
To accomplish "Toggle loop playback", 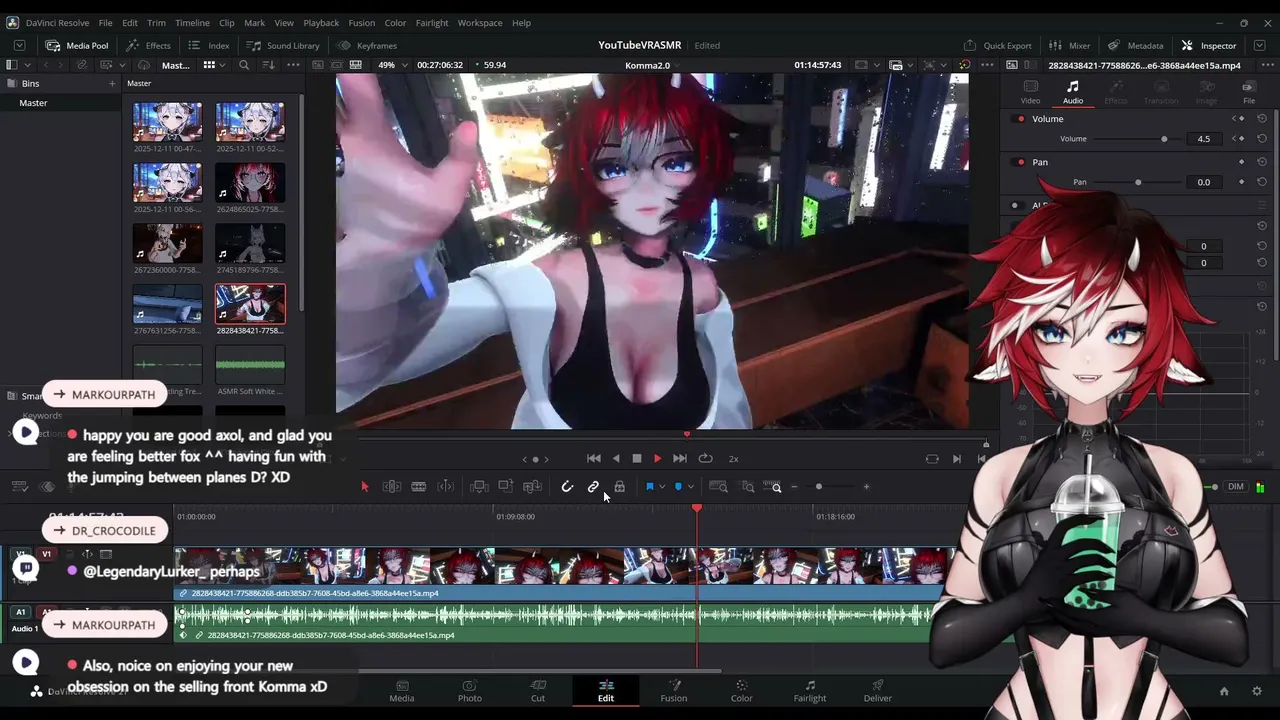I will pos(705,459).
